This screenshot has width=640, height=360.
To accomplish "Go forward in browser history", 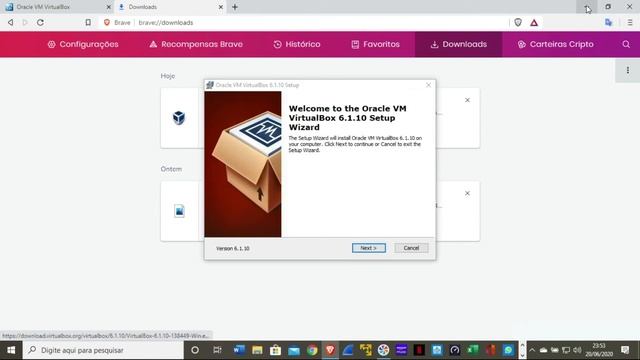I will (25, 22).
